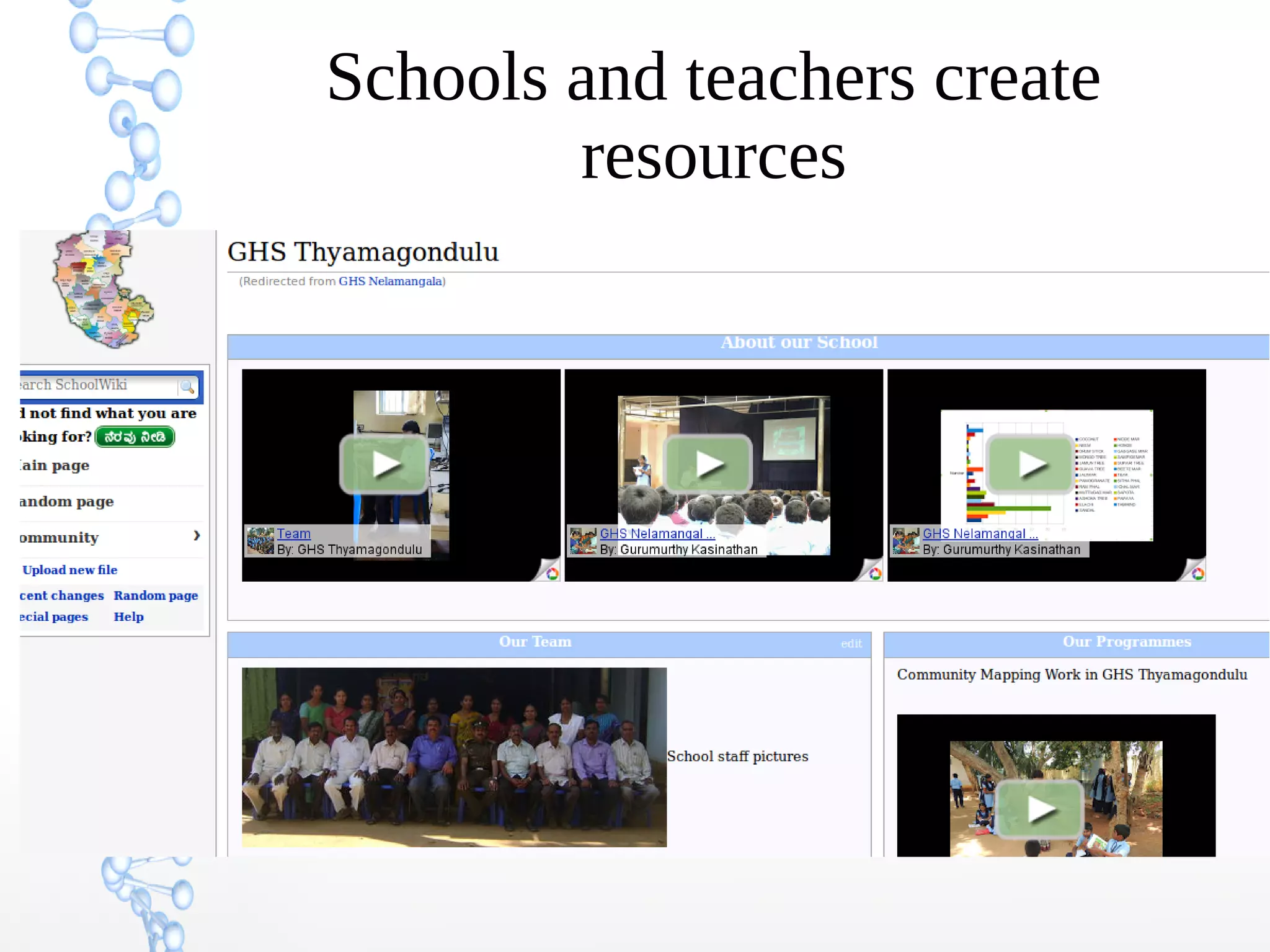Open Special pages link
This screenshot has width=1270, height=952.
tap(54, 617)
